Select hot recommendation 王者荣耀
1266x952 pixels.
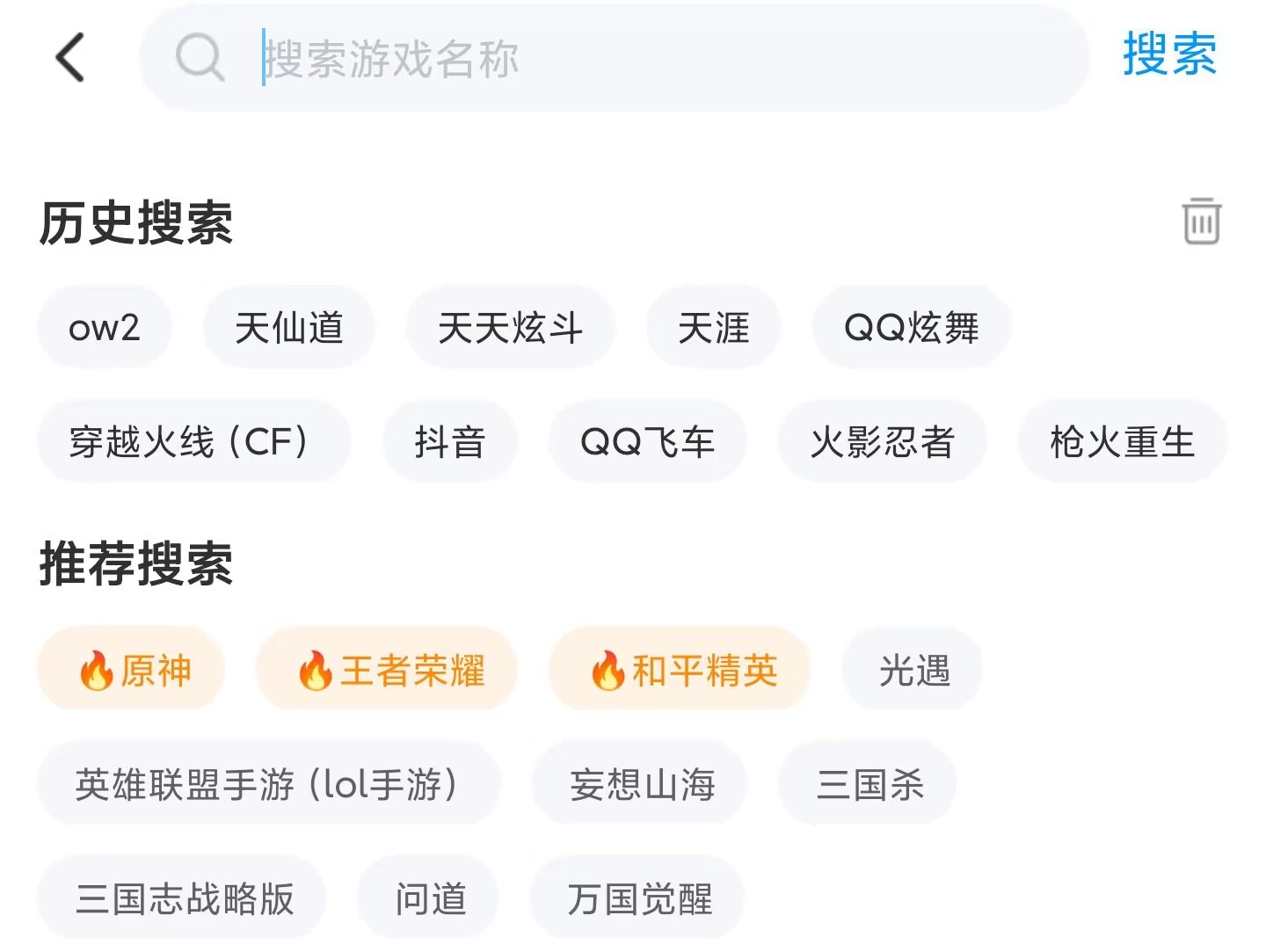(x=387, y=670)
